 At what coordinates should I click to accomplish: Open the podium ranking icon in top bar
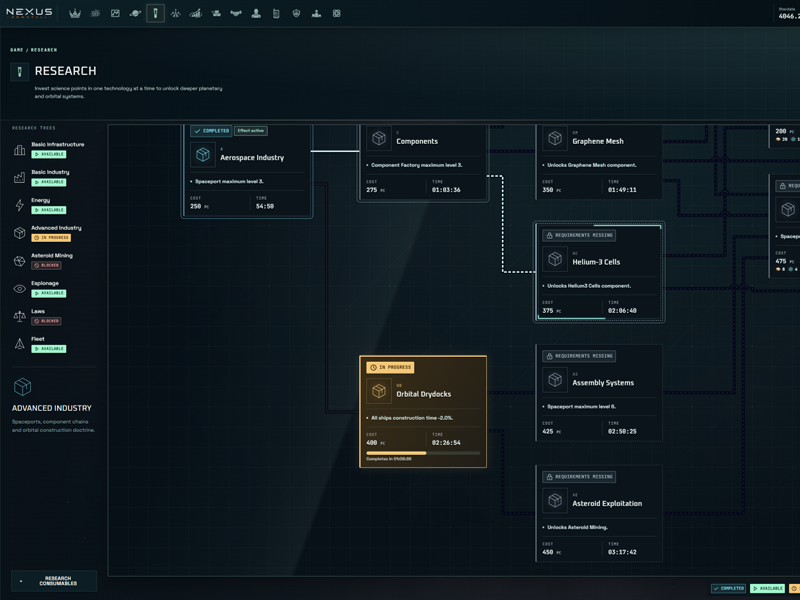316,14
